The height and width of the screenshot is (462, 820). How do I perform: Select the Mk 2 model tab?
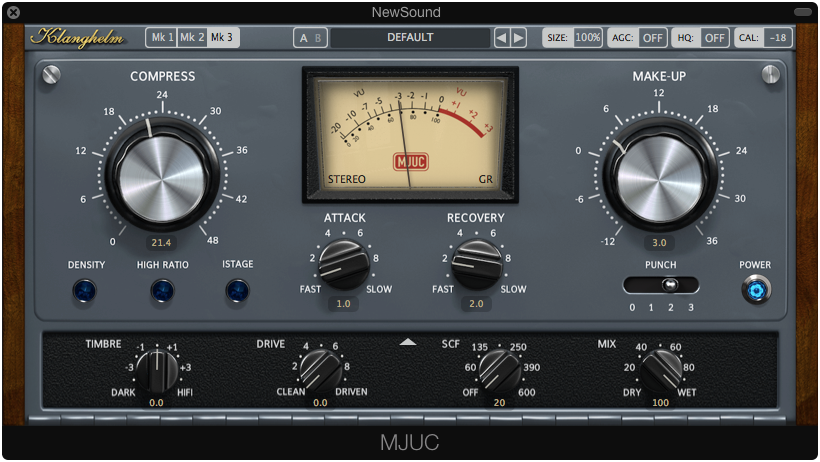click(x=192, y=37)
